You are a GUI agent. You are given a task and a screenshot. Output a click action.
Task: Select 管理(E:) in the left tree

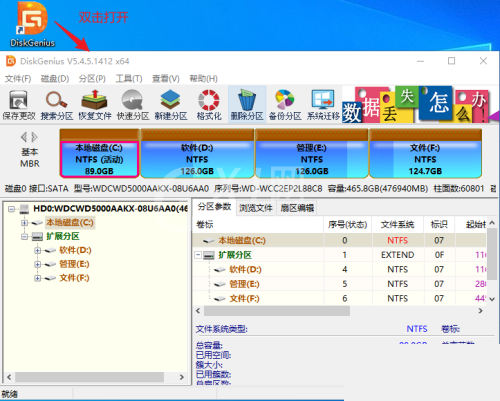click(74, 264)
